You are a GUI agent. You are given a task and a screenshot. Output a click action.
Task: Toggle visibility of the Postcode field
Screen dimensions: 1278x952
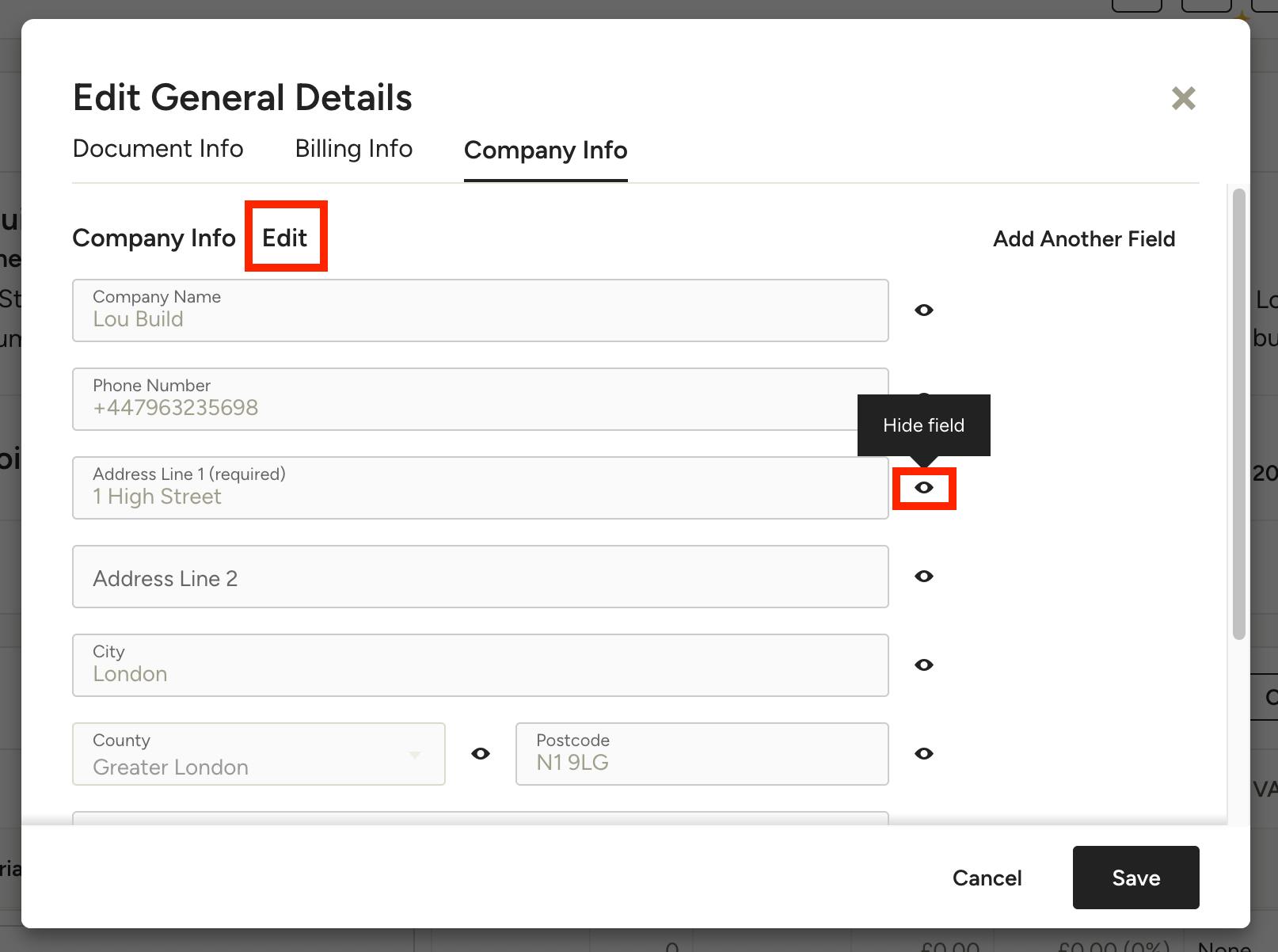[x=924, y=754]
